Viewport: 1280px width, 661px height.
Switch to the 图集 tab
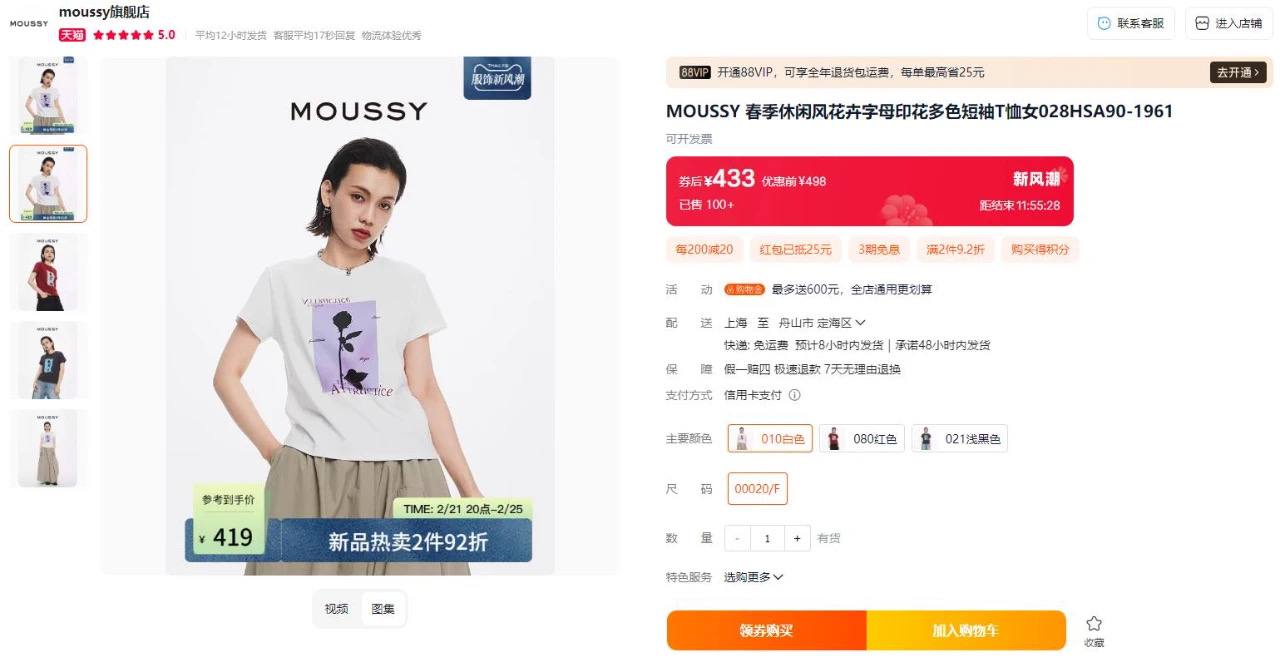383,609
